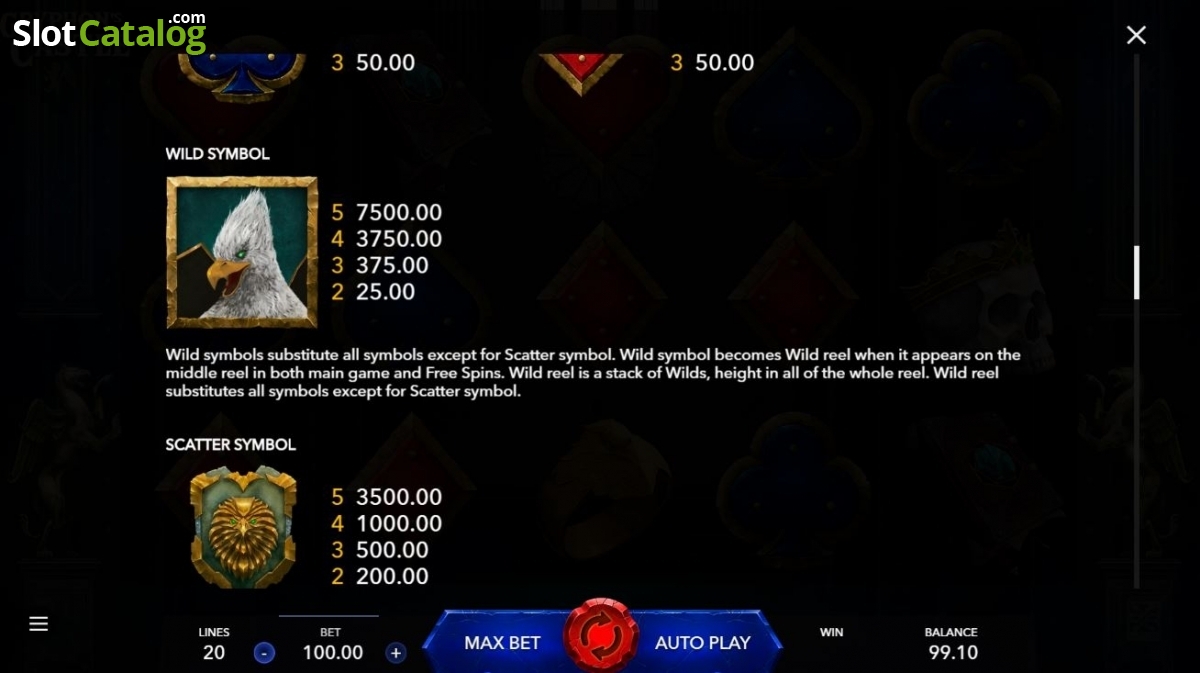Increase bet with the plus button
Image resolution: width=1200 pixels, height=673 pixels.
(396, 653)
